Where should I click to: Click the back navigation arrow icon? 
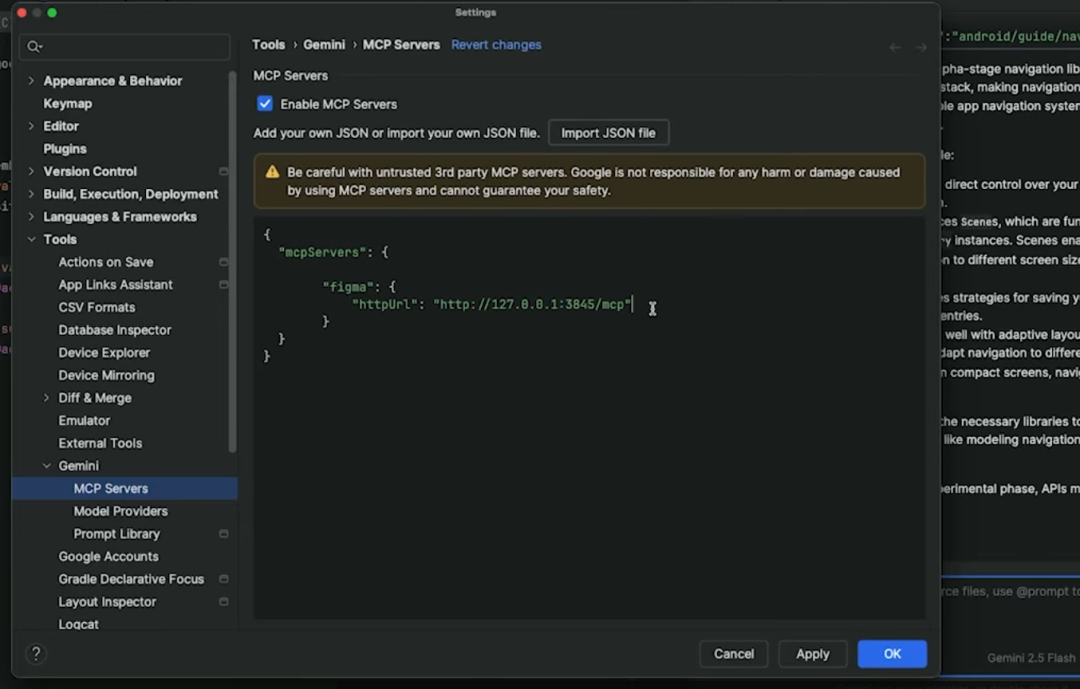[895, 48]
